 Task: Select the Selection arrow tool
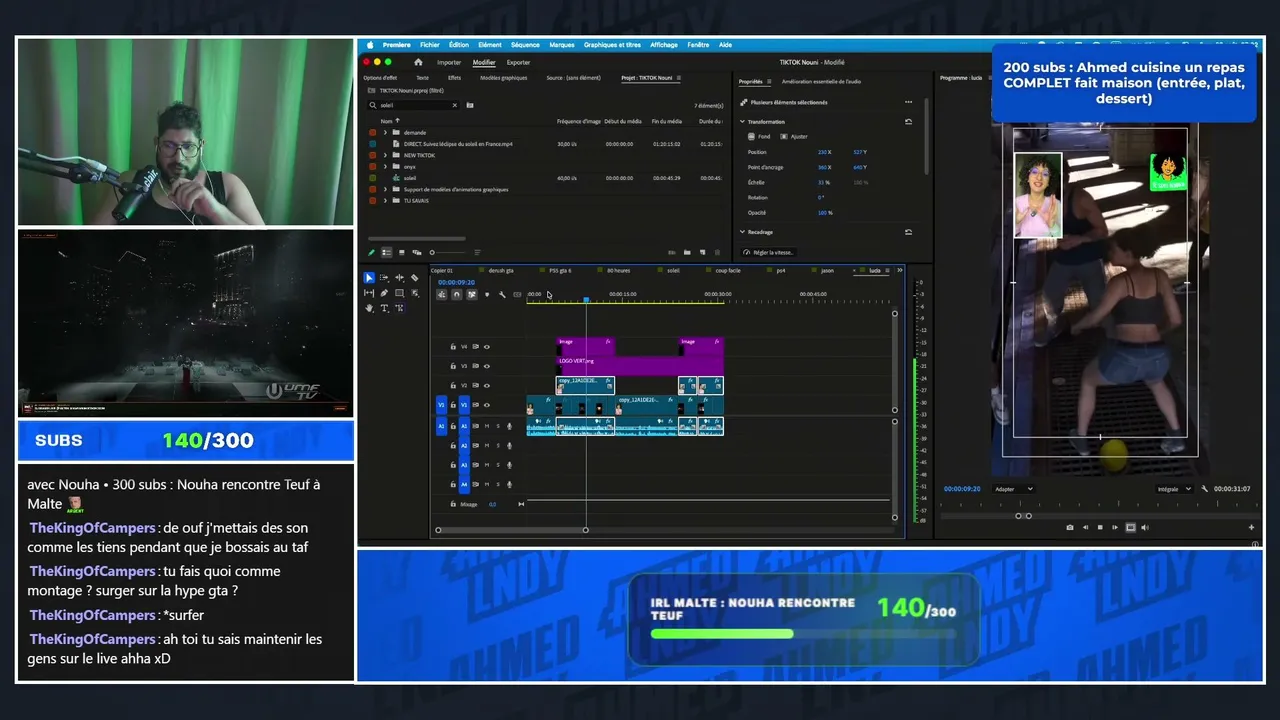coord(369,278)
